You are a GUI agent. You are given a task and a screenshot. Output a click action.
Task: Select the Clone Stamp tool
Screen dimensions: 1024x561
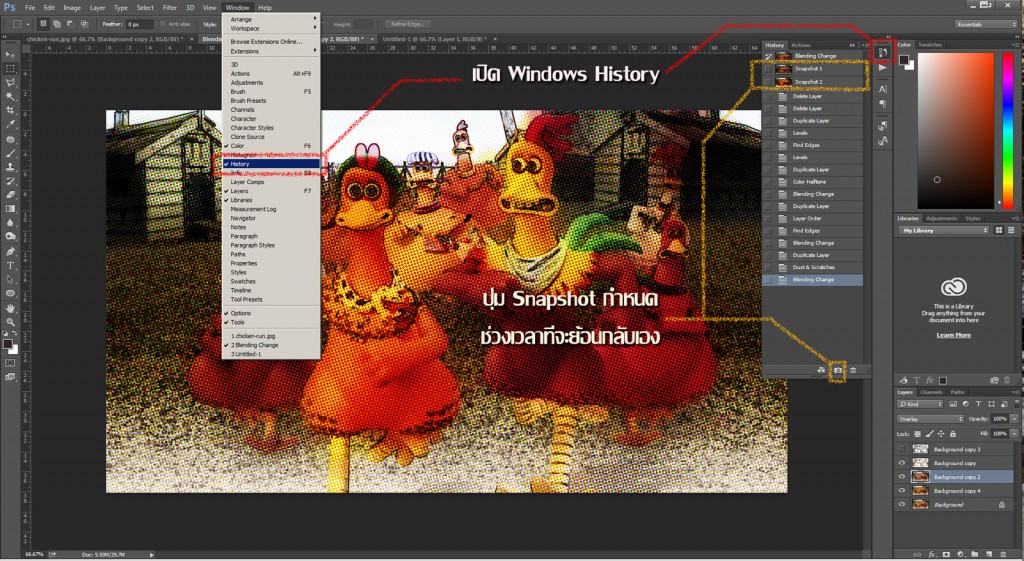coord(10,167)
